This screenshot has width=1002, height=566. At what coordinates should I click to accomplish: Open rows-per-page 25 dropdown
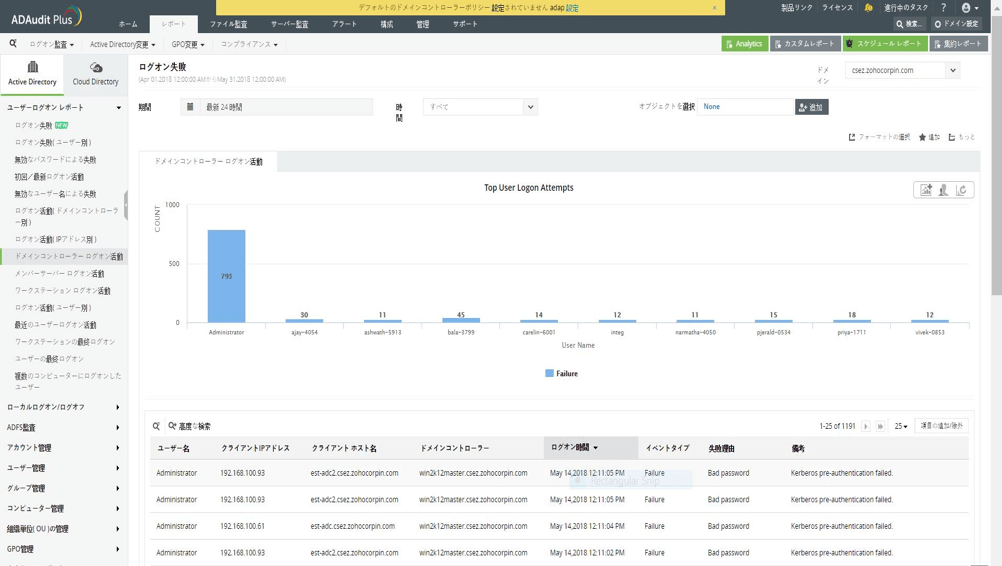click(x=901, y=426)
